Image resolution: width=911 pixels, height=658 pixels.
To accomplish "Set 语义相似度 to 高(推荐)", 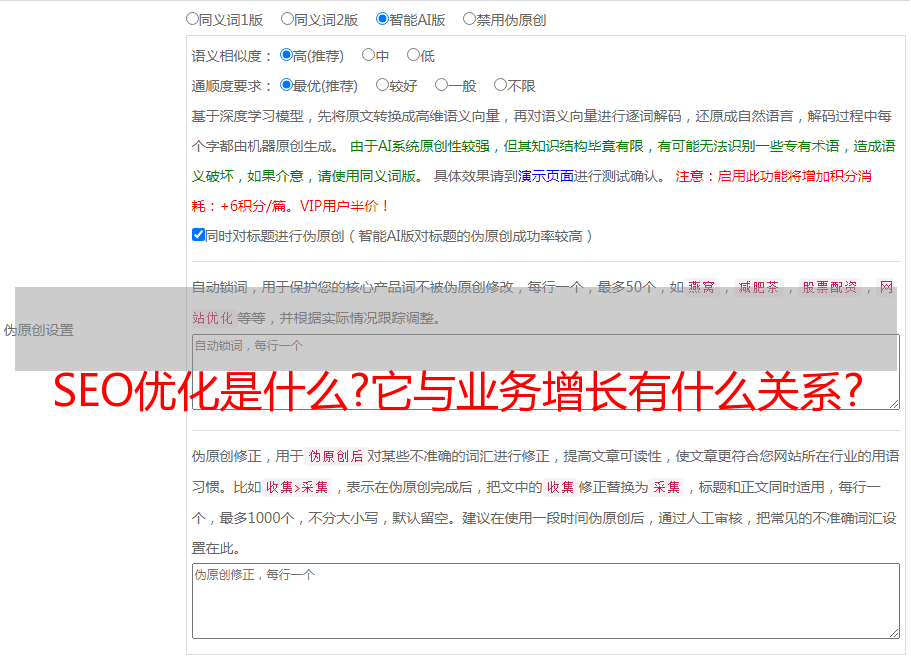I will pos(286,55).
